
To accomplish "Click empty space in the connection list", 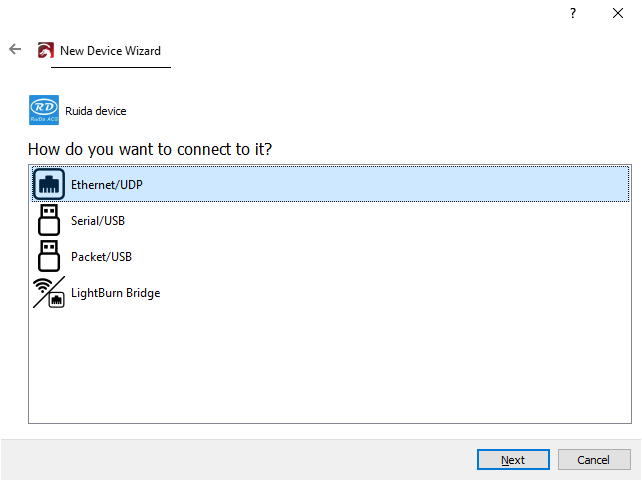I will click(x=330, y=370).
